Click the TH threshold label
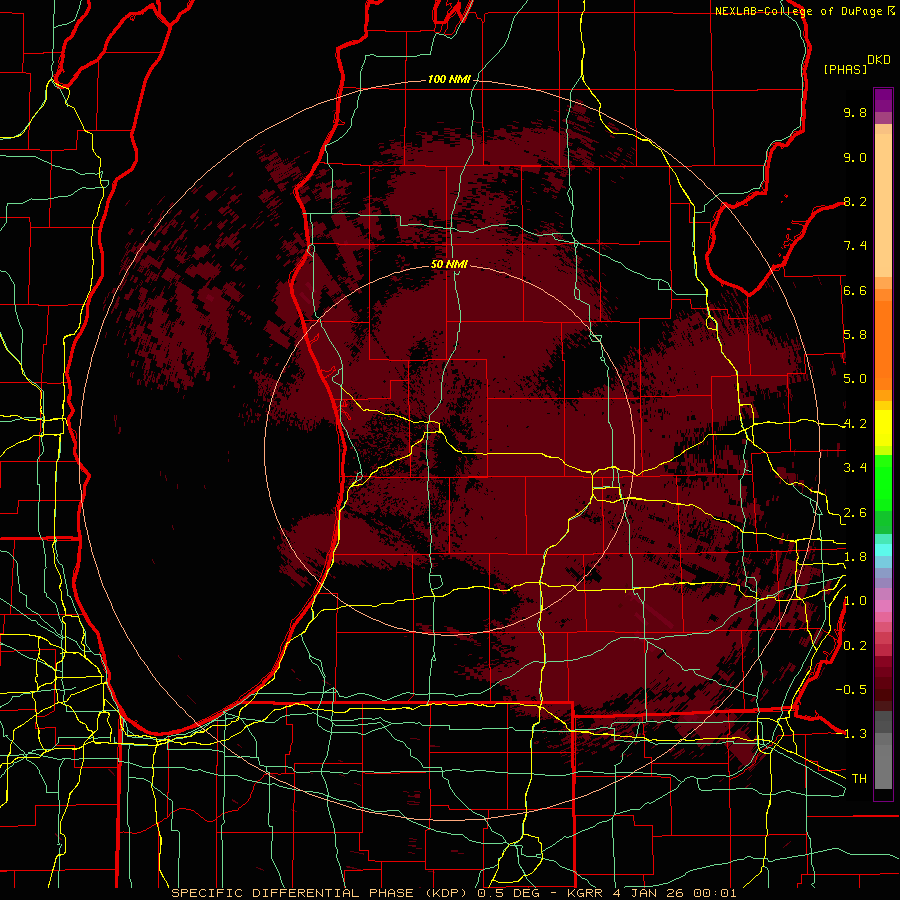900x900 pixels. tap(859, 779)
